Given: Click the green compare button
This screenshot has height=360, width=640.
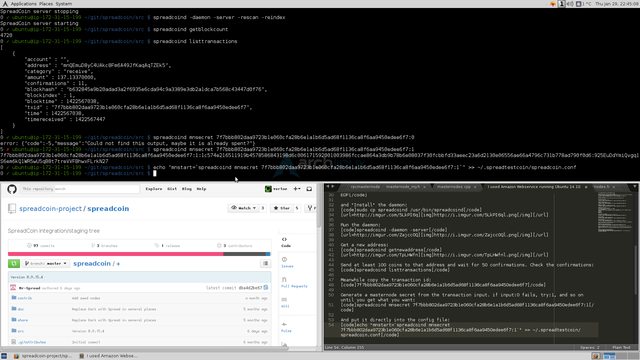Looking at the screenshot, I should 14,264.
